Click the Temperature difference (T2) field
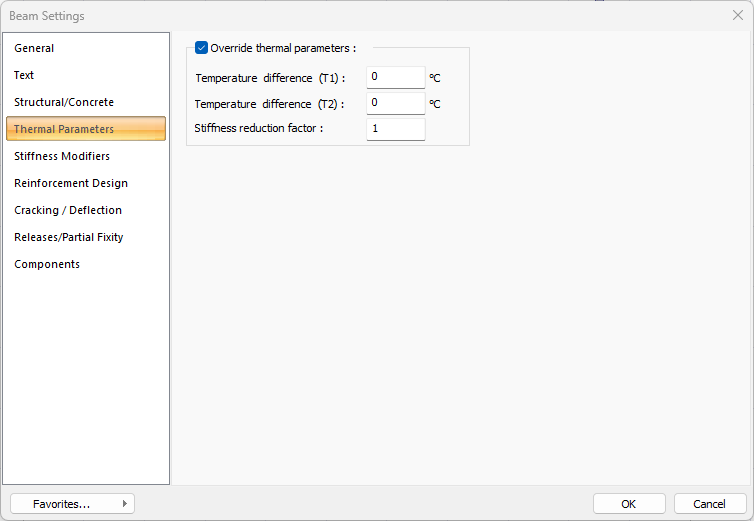The image size is (754, 521). point(396,103)
